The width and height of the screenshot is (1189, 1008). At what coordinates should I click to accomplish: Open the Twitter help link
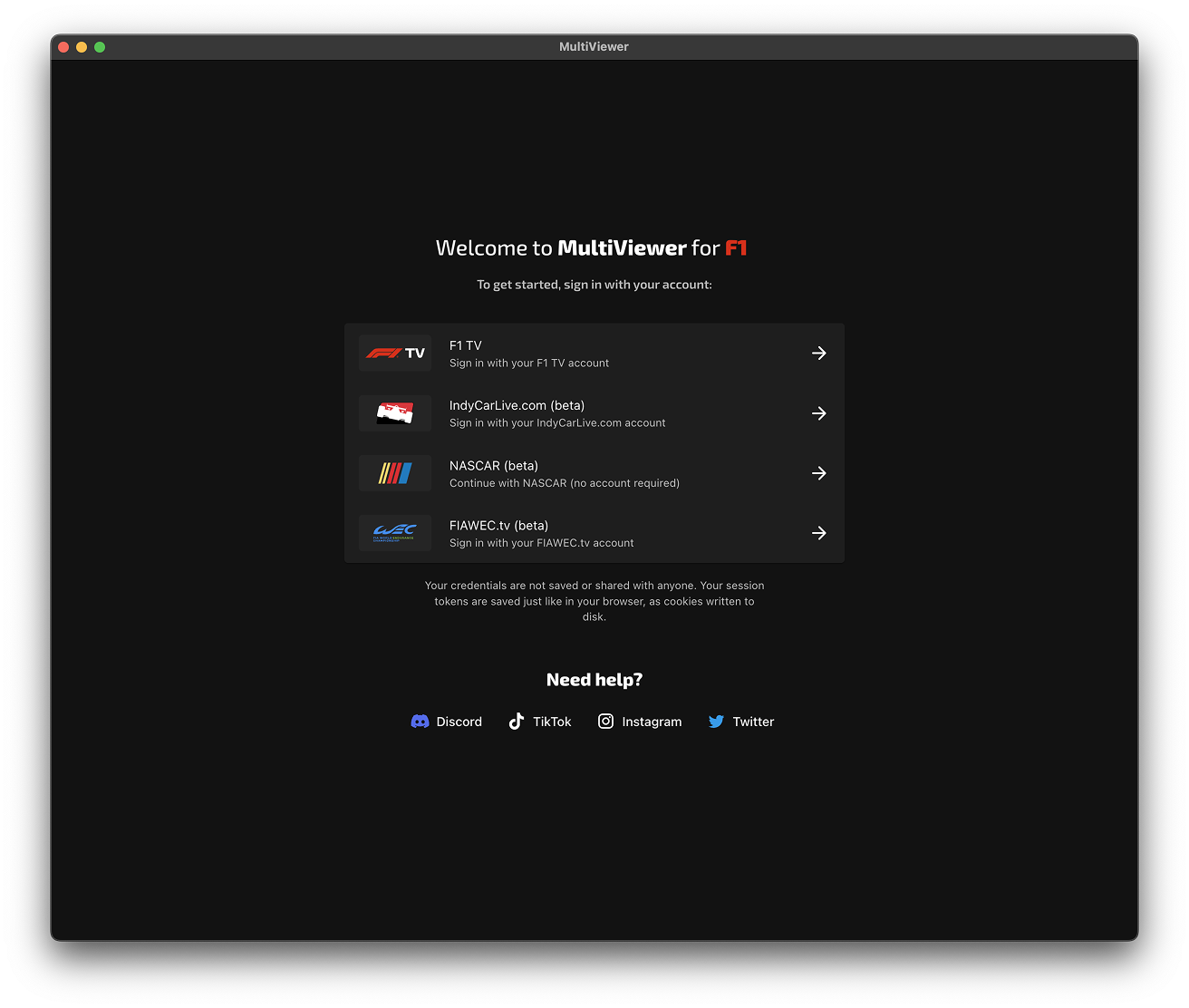click(740, 721)
